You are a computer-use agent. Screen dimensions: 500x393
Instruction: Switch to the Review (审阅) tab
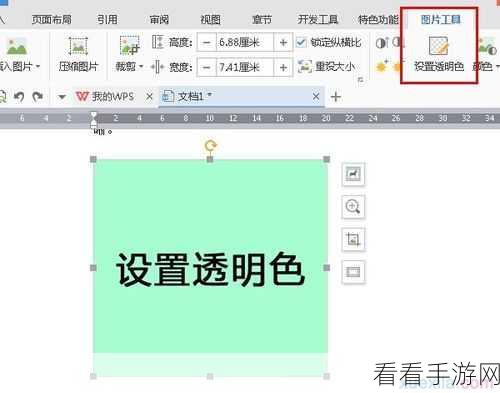(x=159, y=20)
